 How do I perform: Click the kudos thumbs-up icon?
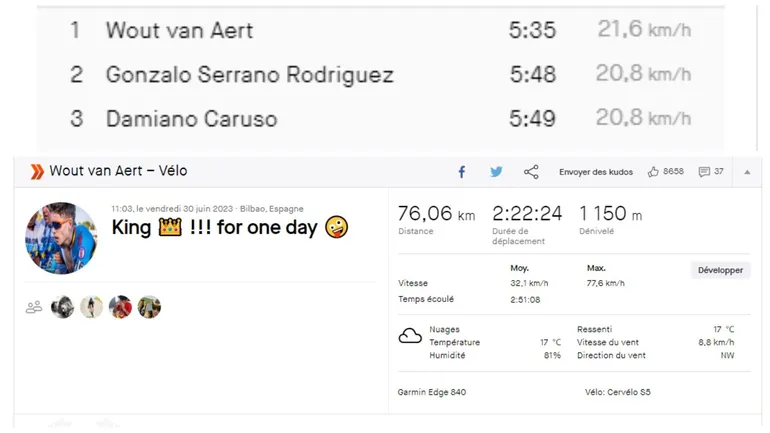pyautogui.click(x=653, y=172)
